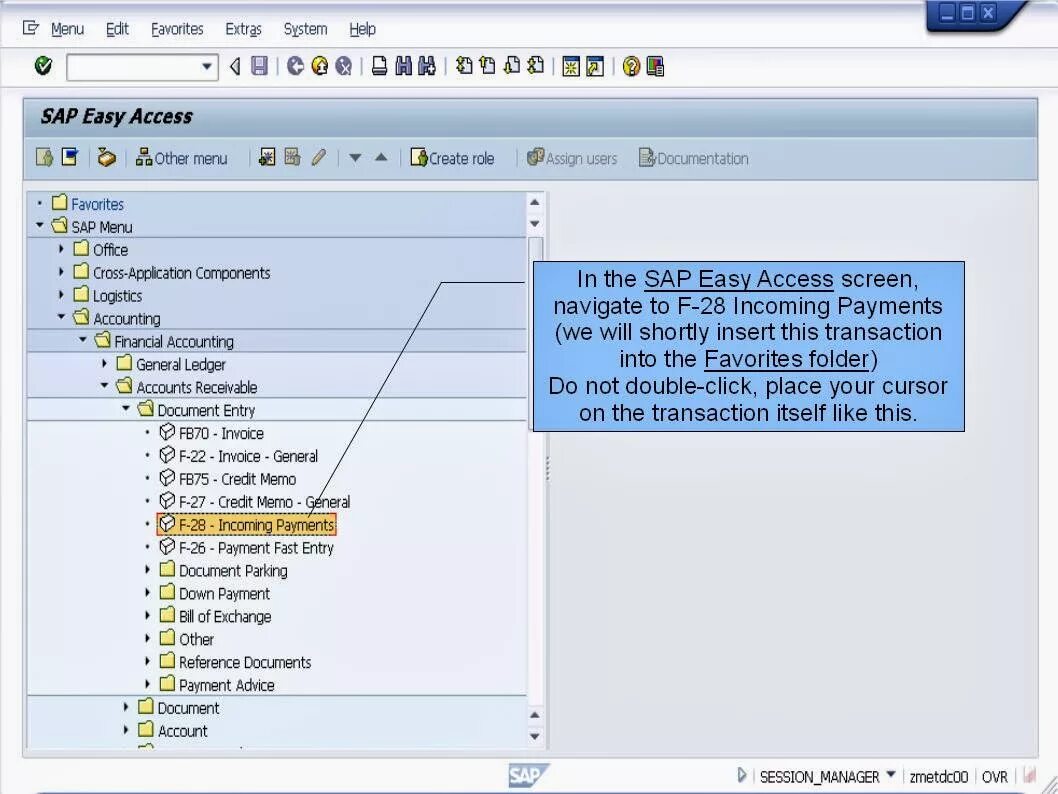Expand the status bar with the triangle icon

click(742, 775)
